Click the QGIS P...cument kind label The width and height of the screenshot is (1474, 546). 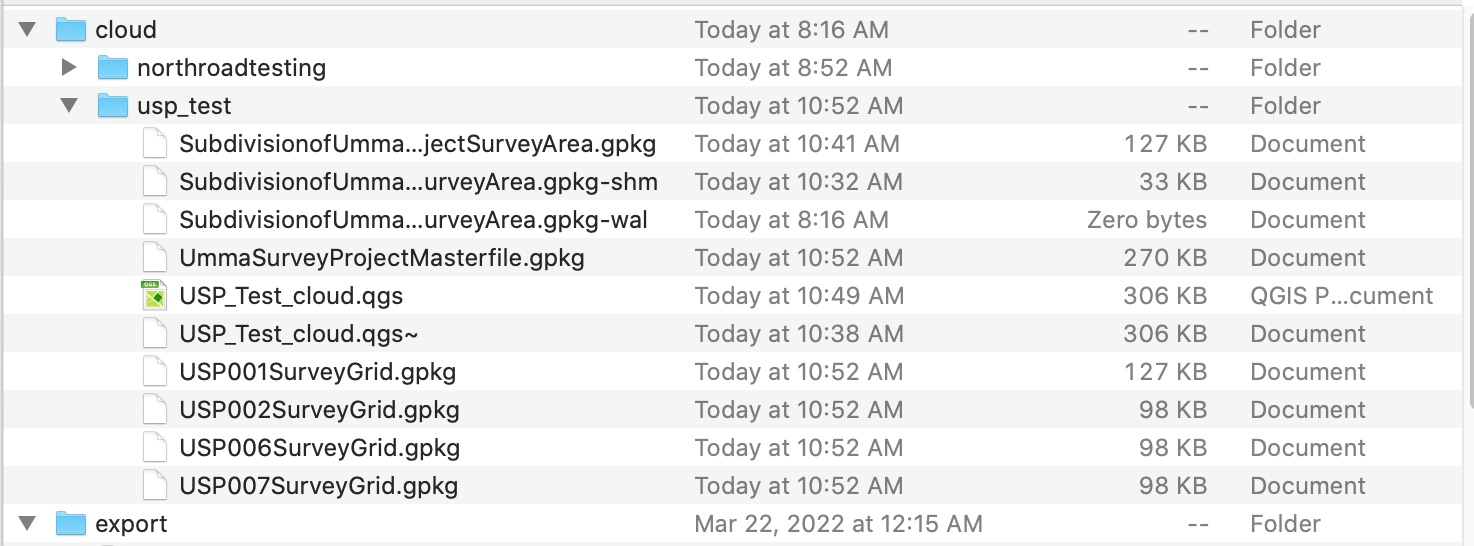1341,296
